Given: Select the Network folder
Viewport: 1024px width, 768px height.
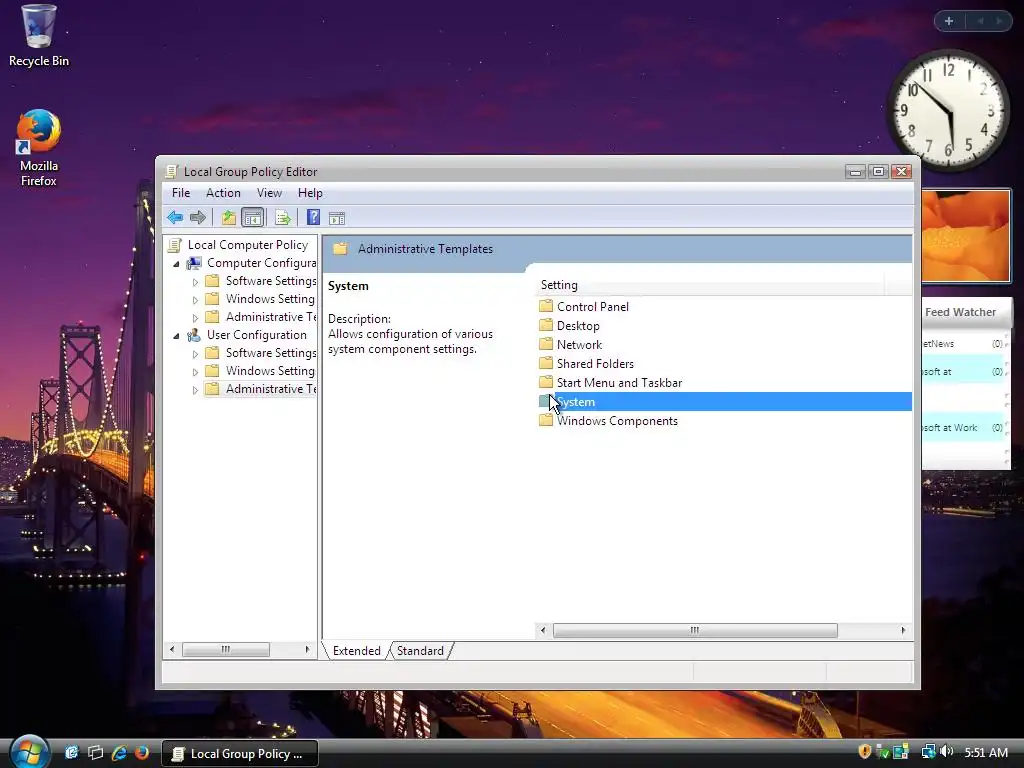Looking at the screenshot, I should pyautogui.click(x=579, y=344).
